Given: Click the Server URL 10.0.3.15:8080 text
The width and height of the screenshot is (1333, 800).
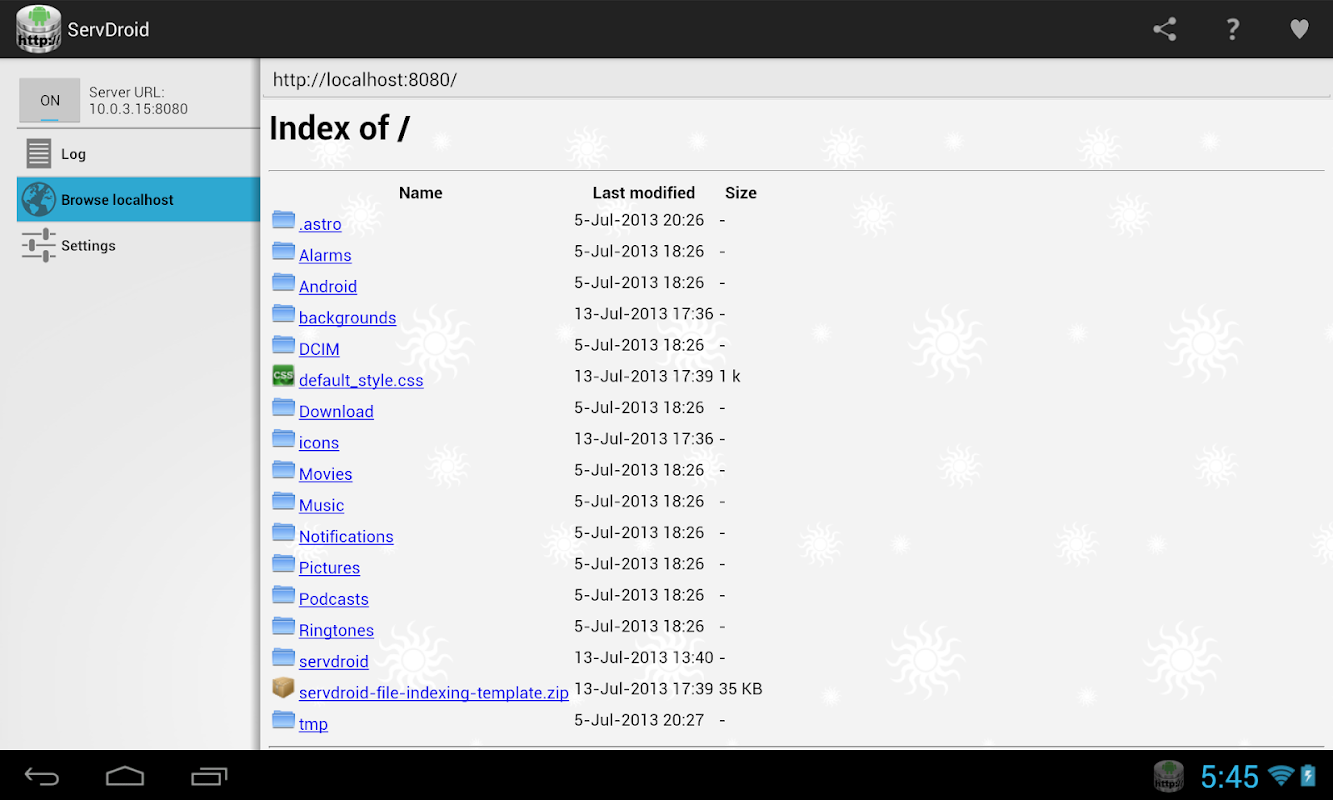Looking at the screenshot, I should click(x=138, y=100).
